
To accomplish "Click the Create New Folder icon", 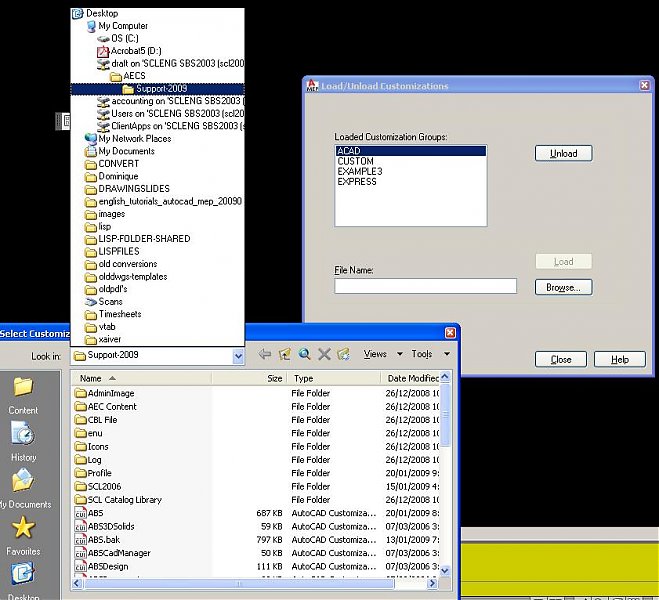I will click(343, 354).
